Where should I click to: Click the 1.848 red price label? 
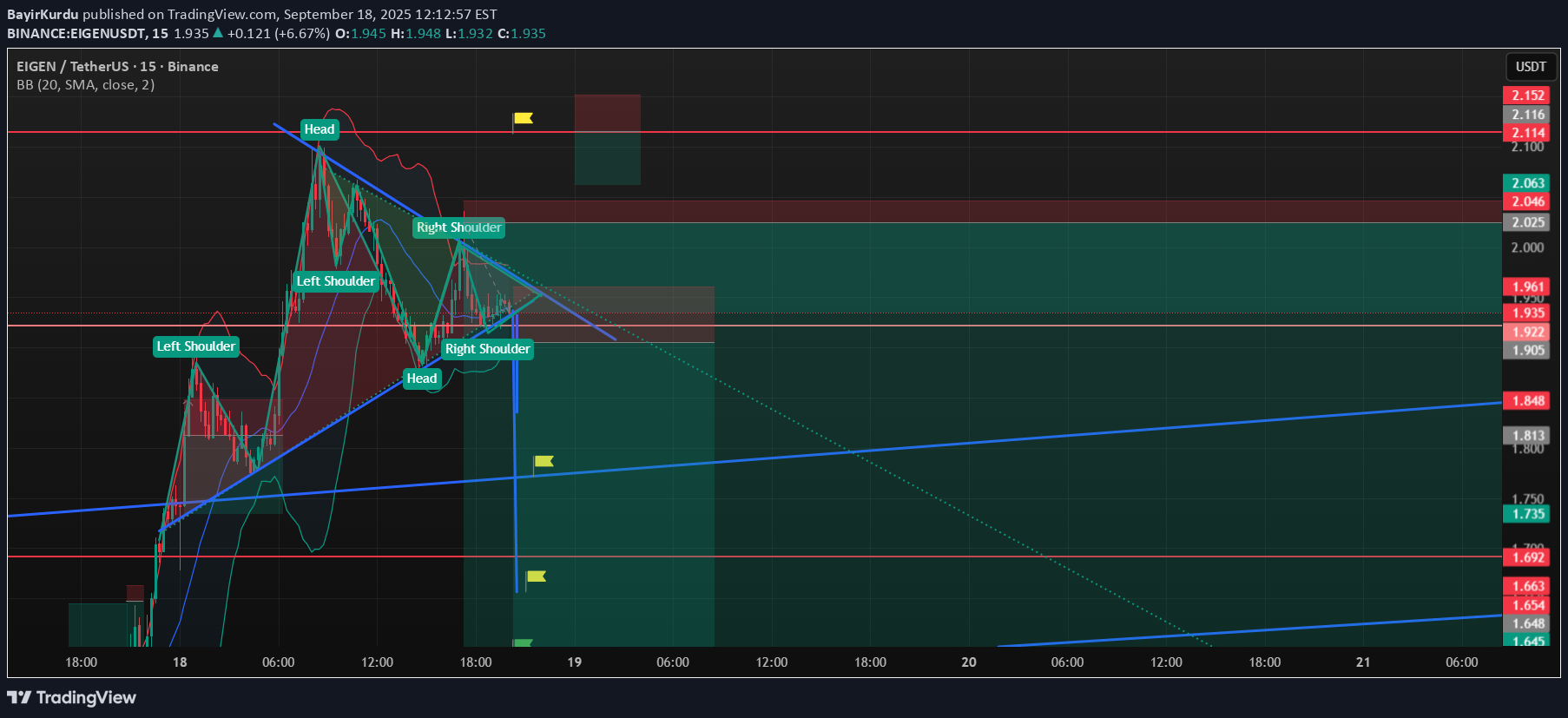[x=1527, y=400]
